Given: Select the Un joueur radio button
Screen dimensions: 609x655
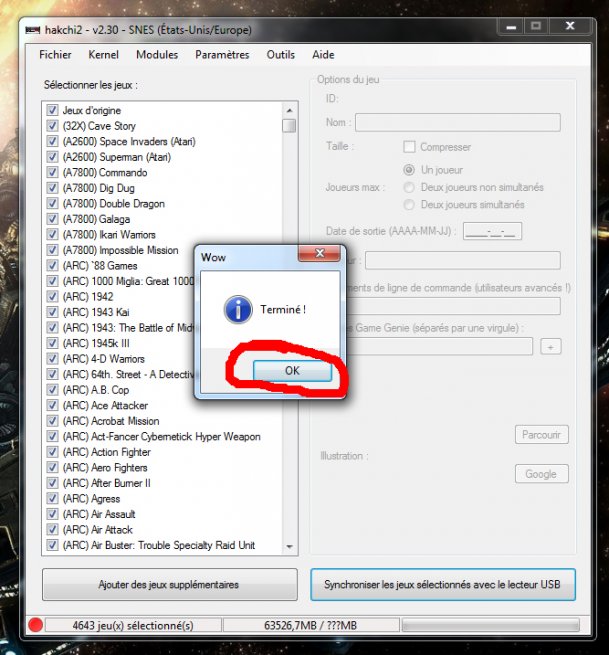Looking at the screenshot, I should [409, 170].
